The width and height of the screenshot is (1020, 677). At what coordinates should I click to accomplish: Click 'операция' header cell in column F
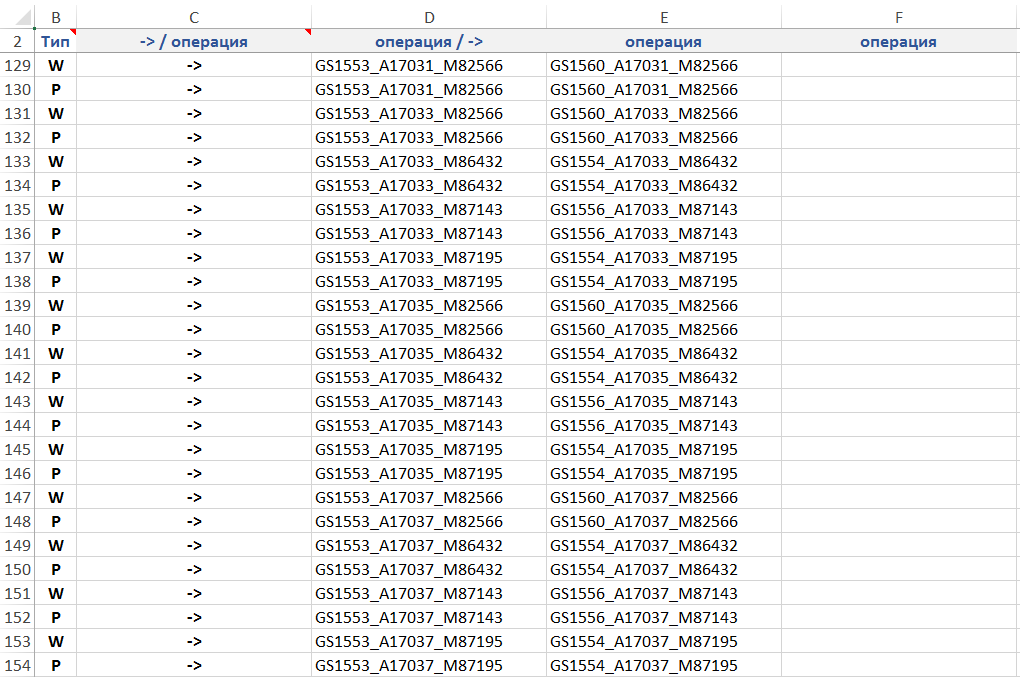(x=898, y=42)
